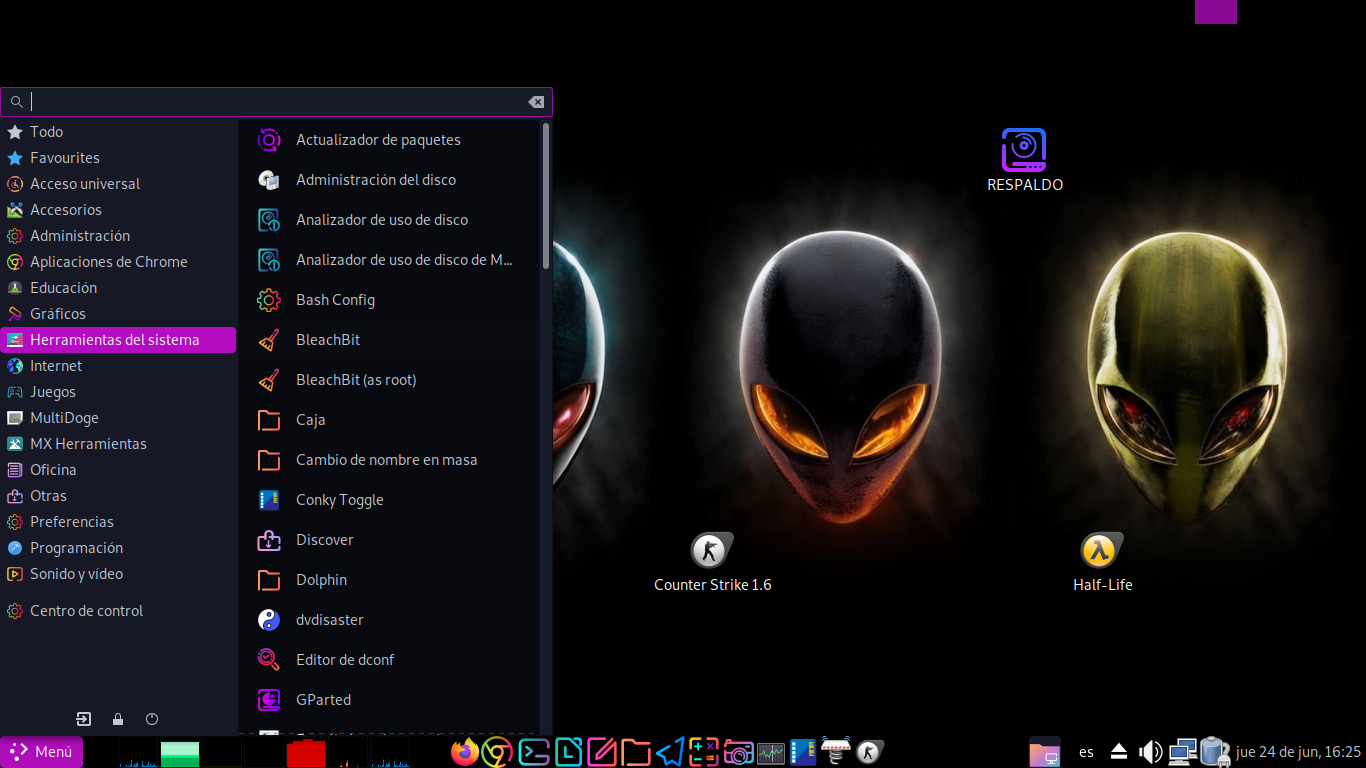Open Counter Strike 1.6 desktop shortcut
This screenshot has width=1366, height=768.
coord(711,552)
